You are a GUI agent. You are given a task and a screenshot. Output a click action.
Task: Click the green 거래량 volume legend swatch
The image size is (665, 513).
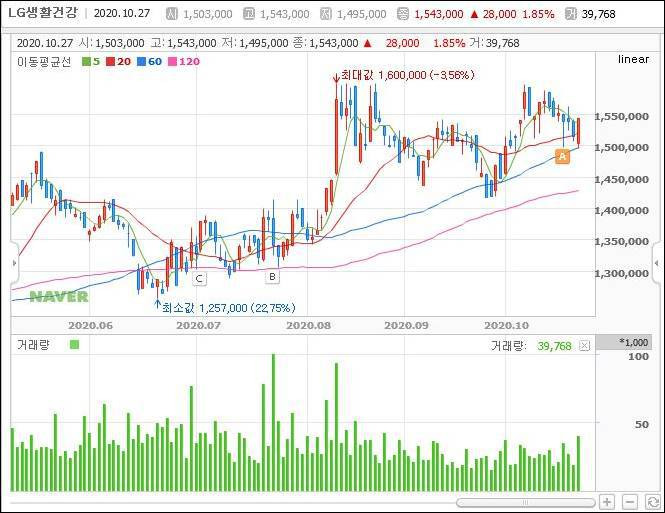click(x=75, y=344)
